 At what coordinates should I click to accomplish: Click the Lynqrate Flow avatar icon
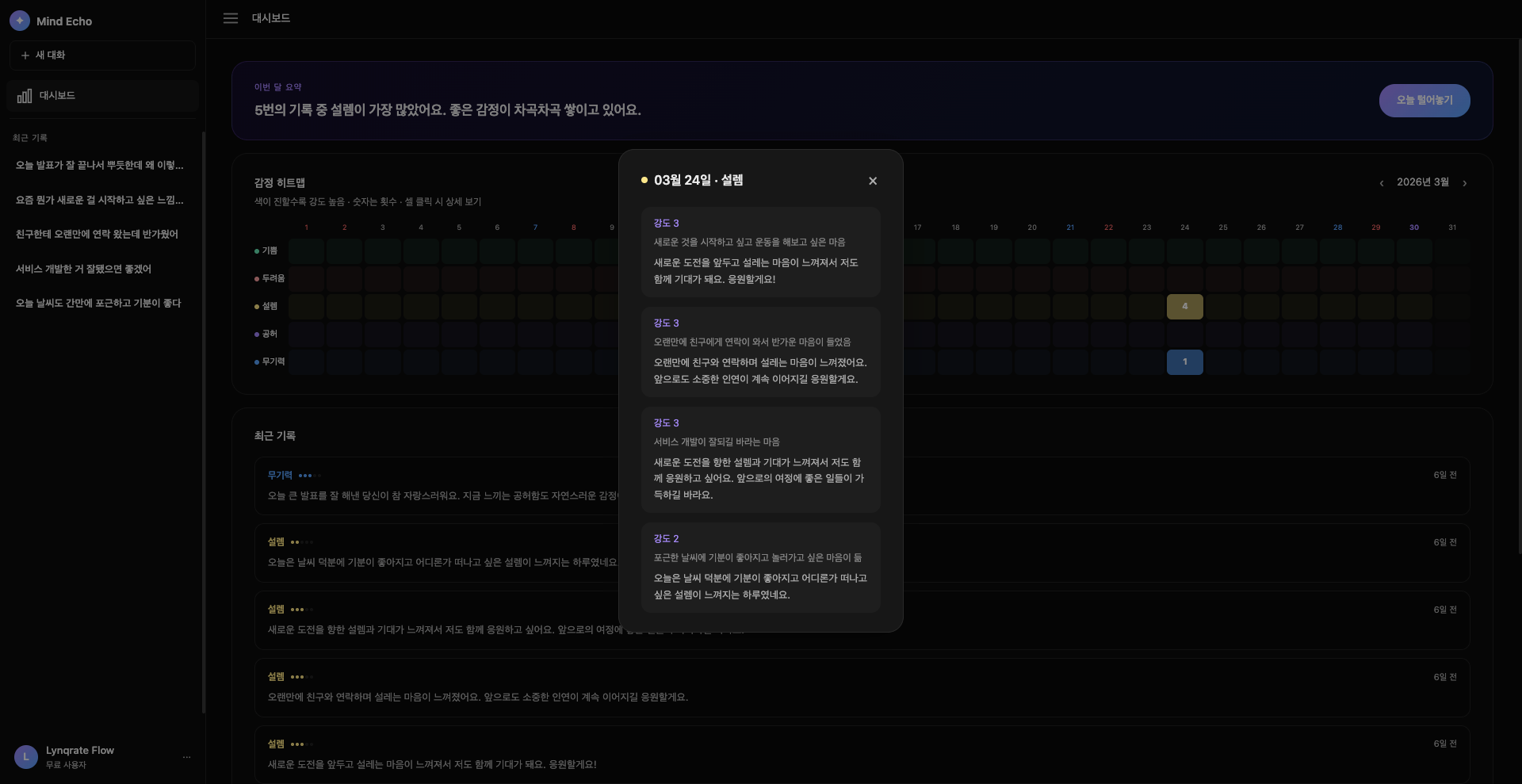click(26, 757)
